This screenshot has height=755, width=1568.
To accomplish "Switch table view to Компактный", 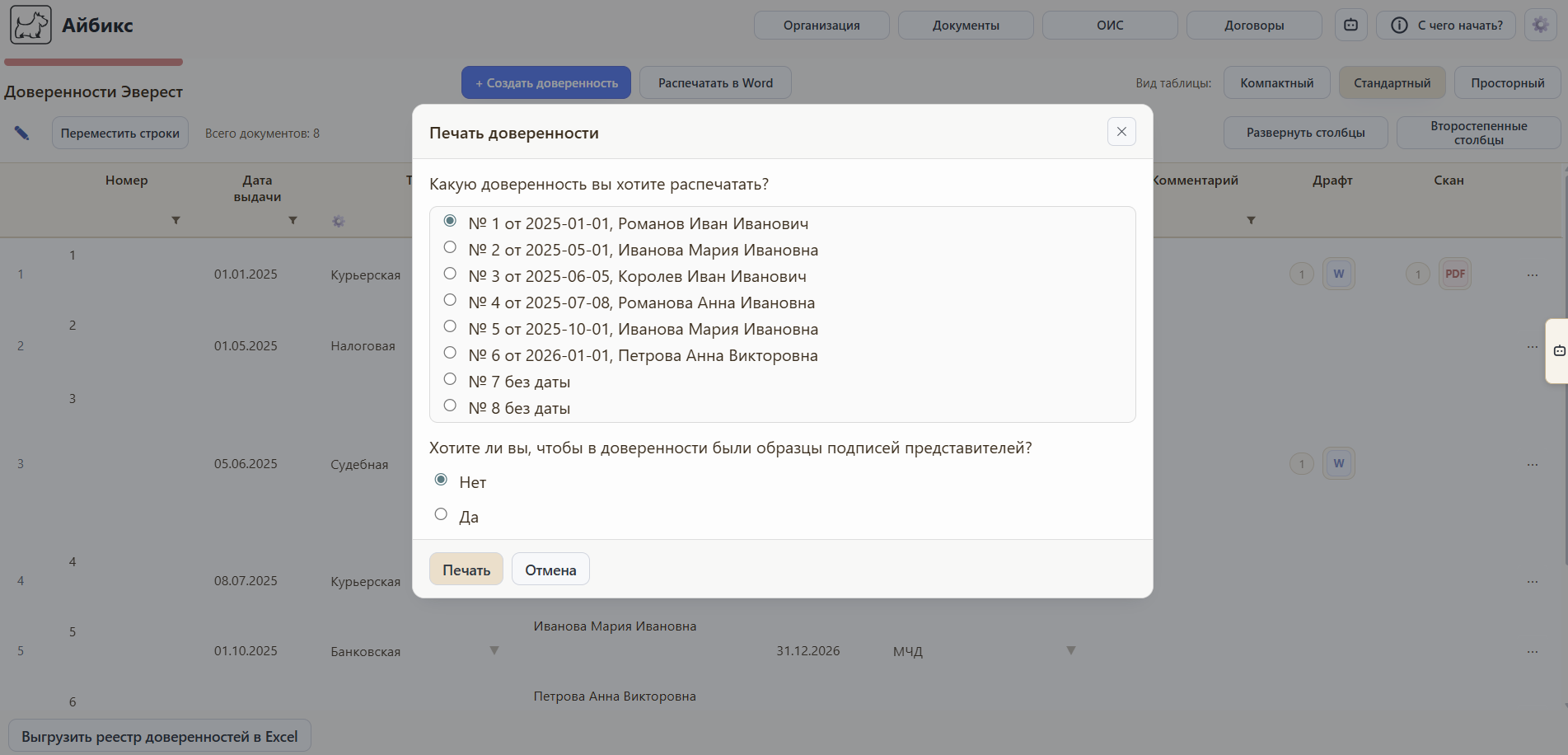I will click(1277, 82).
